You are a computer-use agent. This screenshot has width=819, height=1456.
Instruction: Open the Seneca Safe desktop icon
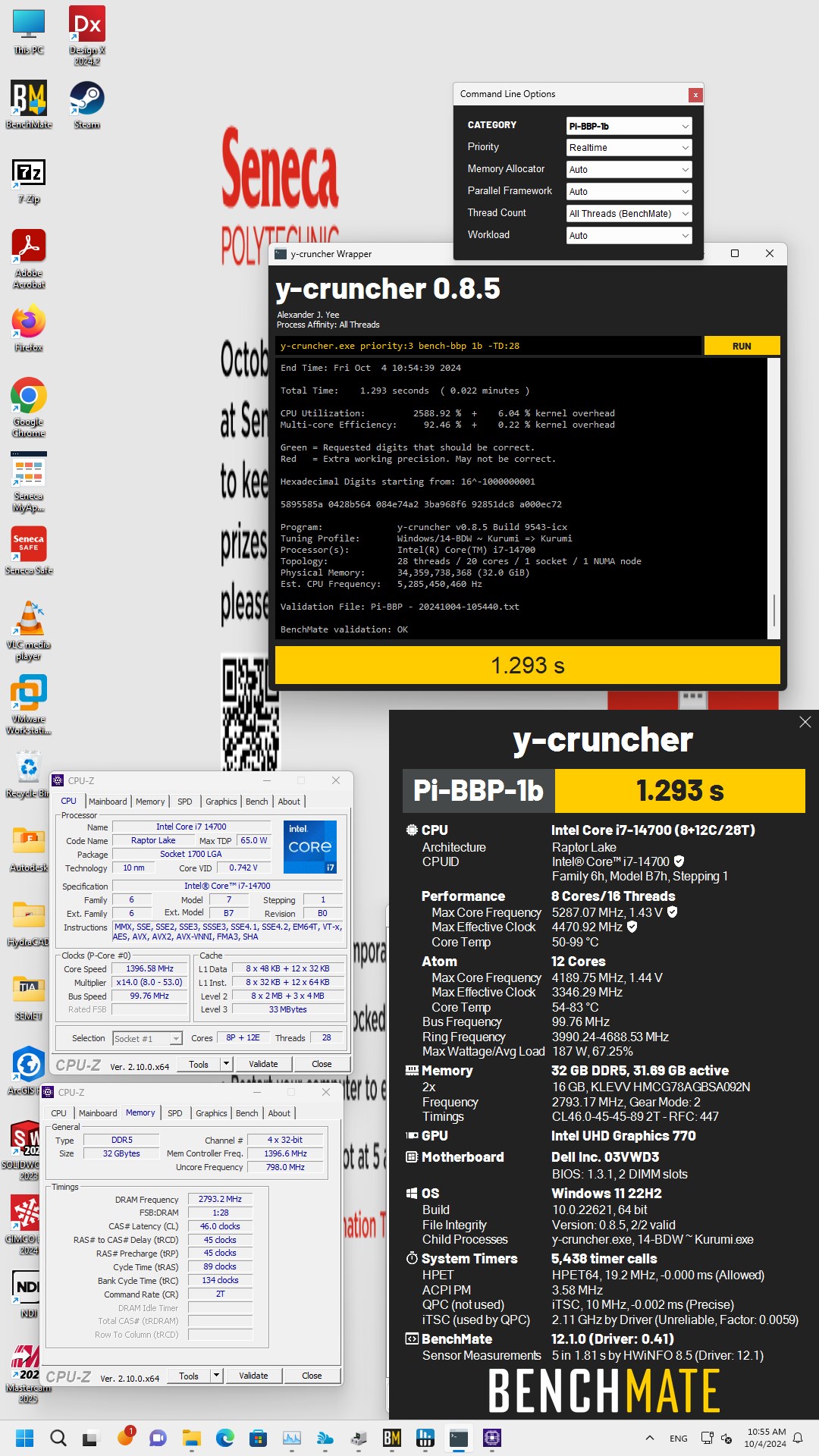[x=29, y=551]
